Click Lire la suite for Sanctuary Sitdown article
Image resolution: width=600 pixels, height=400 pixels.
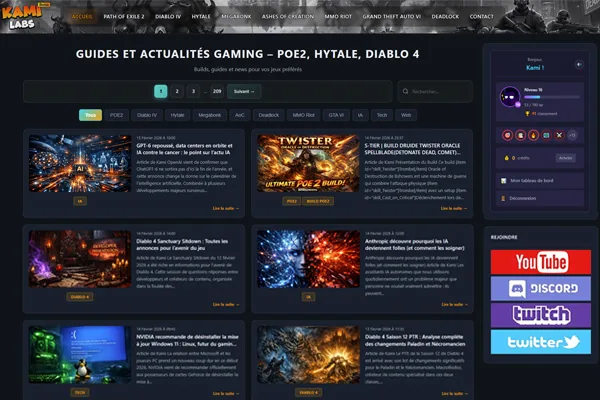pos(226,305)
